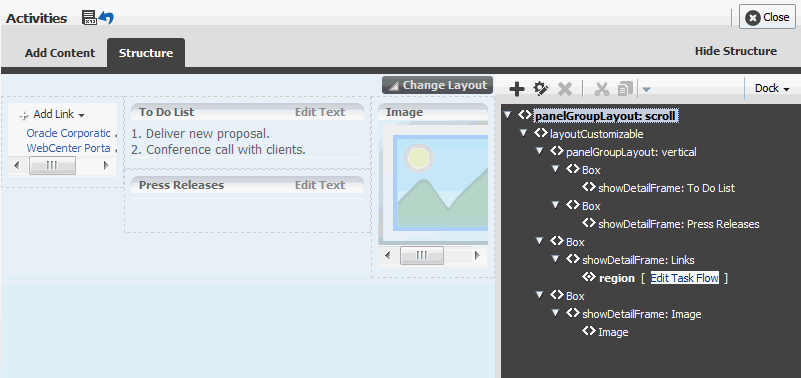The height and width of the screenshot is (378, 801).
Task: Click the Change Layout button
Action: coord(437,85)
